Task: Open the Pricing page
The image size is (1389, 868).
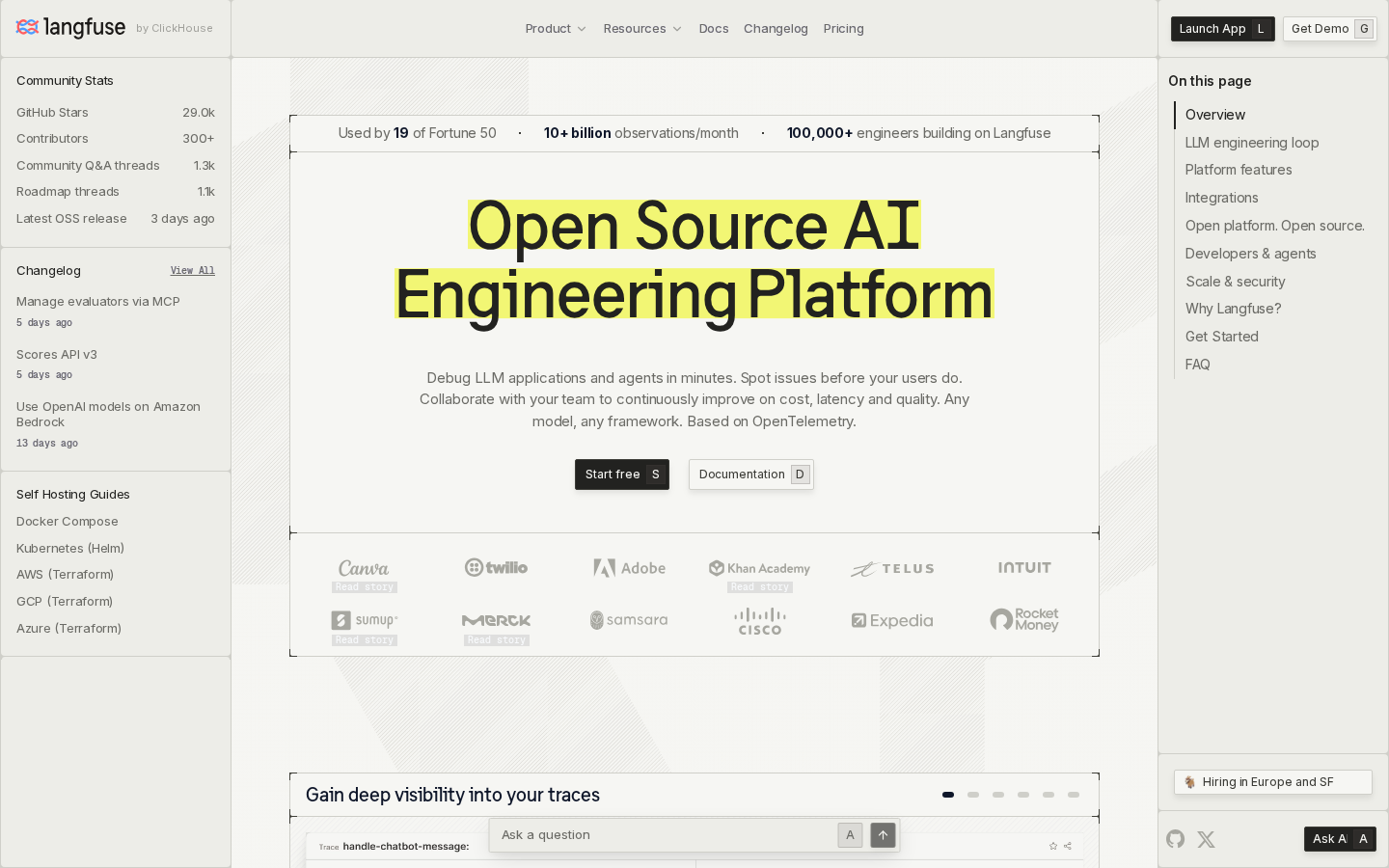Action: point(844,29)
